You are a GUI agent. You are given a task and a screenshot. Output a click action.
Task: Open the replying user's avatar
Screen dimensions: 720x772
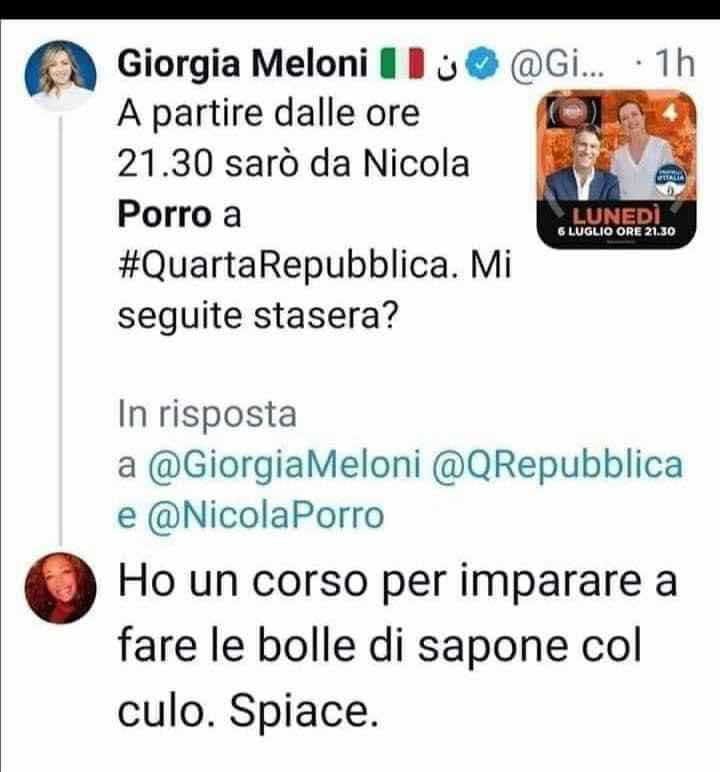(60, 588)
